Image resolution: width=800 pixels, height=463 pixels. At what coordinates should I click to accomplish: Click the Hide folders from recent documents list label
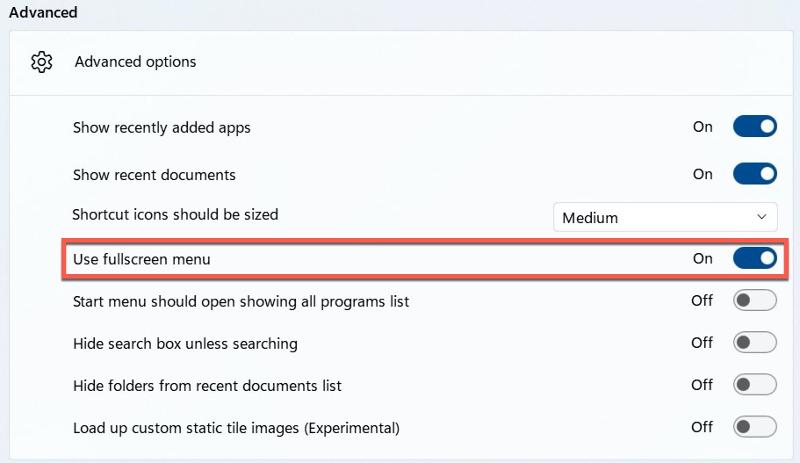pos(207,385)
